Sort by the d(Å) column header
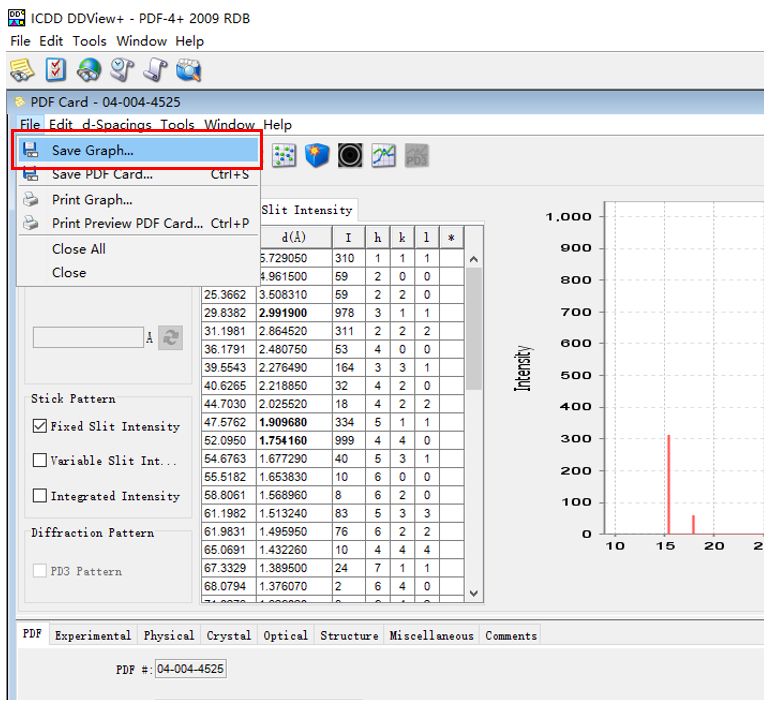Screen dimensions: 778x712 294,237
